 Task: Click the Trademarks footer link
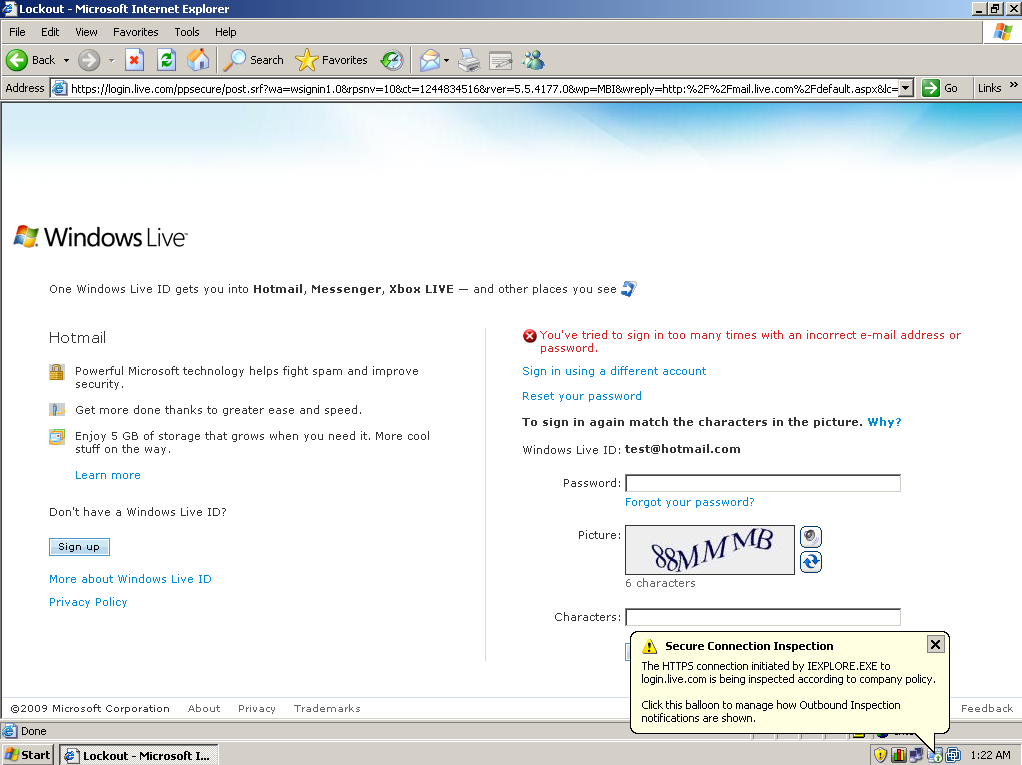[327, 708]
